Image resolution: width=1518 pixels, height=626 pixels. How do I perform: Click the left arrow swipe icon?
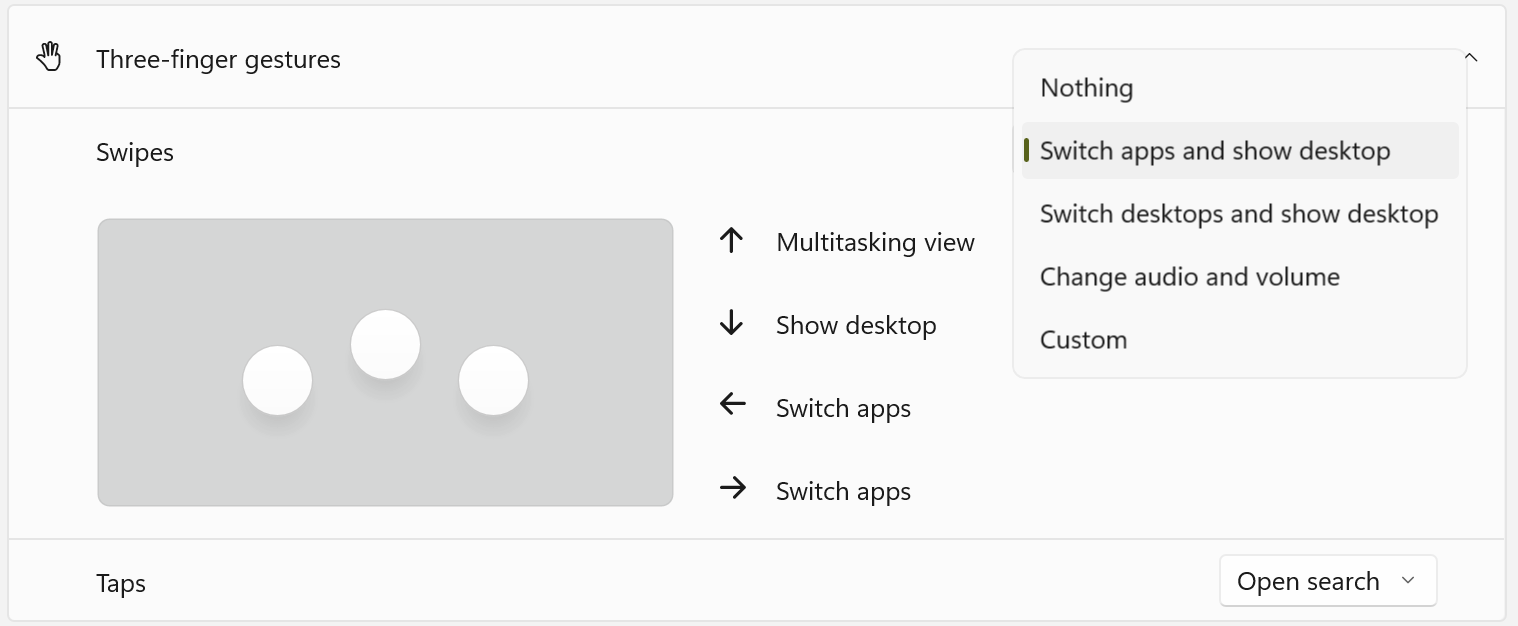[732, 405]
